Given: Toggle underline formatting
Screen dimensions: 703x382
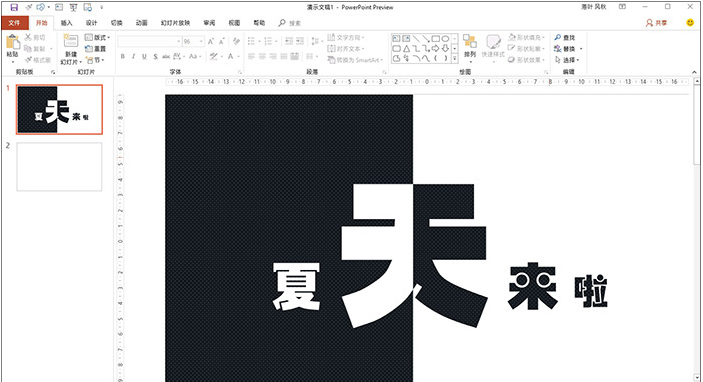Looking at the screenshot, I should tap(144, 56).
